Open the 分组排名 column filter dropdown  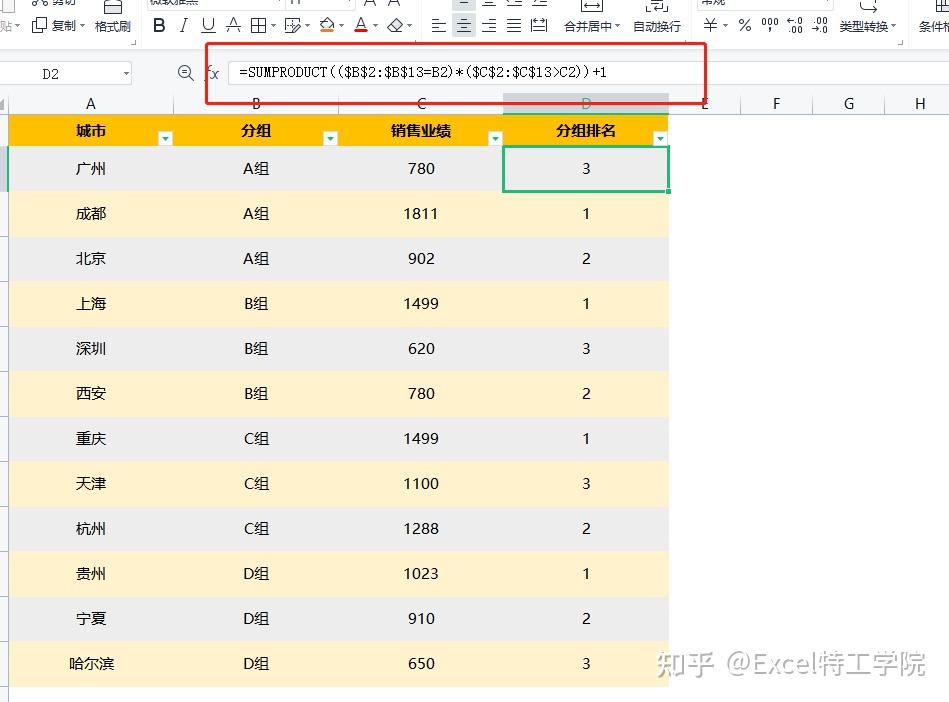(x=660, y=139)
